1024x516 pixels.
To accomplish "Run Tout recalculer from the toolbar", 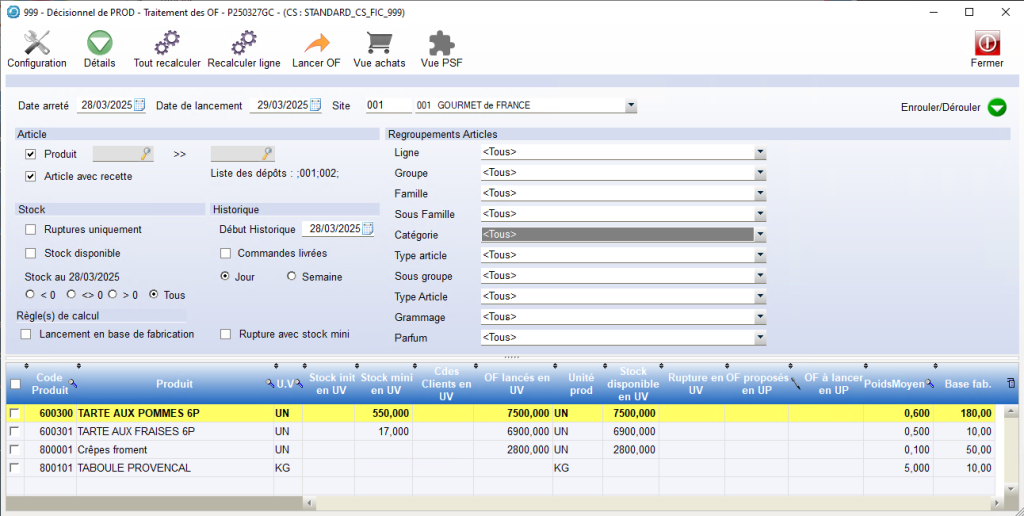I will click(x=166, y=44).
